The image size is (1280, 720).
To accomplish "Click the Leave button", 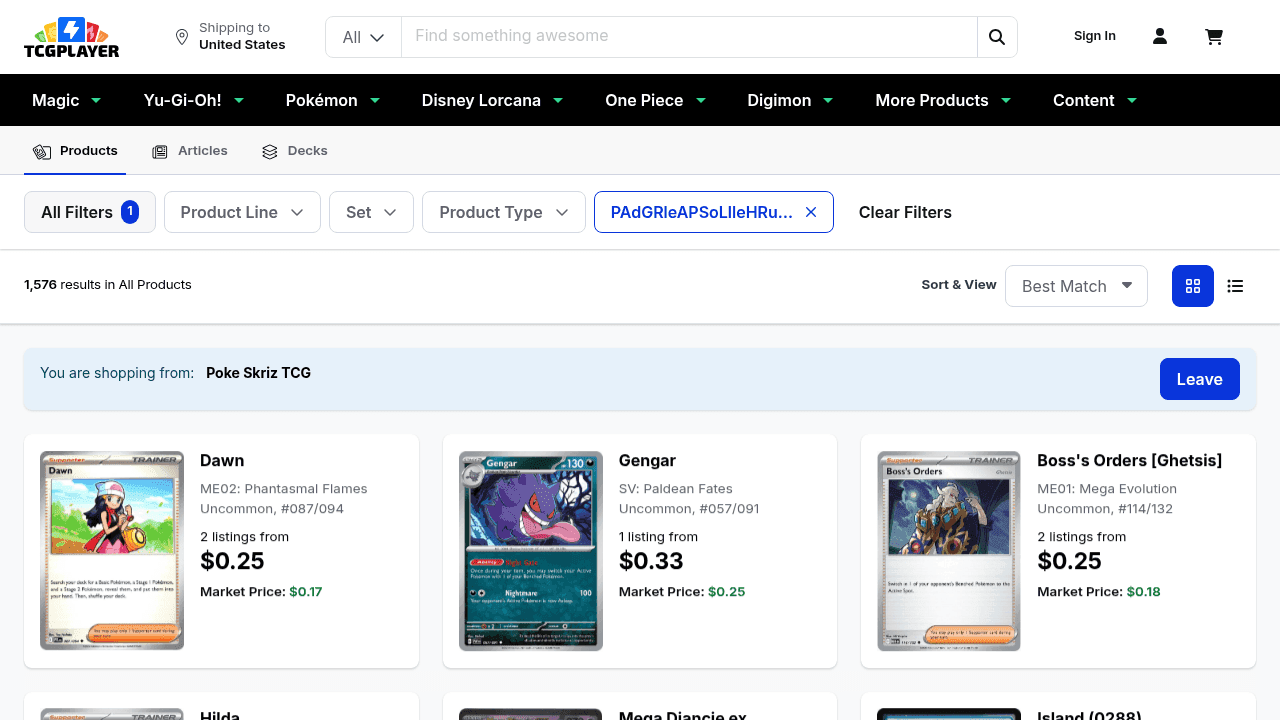I will point(1200,379).
